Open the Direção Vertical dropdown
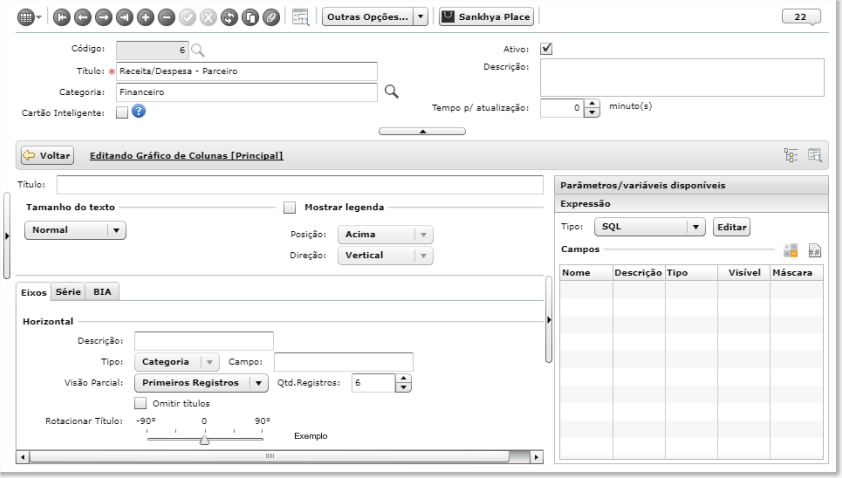The width and height of the screenshot is (842, 478). coord(385,255)
